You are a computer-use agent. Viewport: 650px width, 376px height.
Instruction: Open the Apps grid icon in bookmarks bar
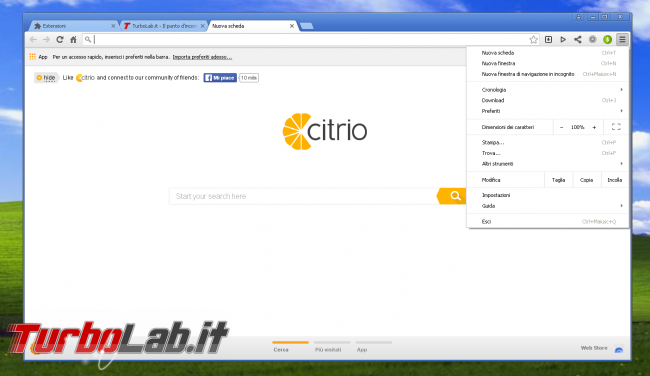point(33,57)
